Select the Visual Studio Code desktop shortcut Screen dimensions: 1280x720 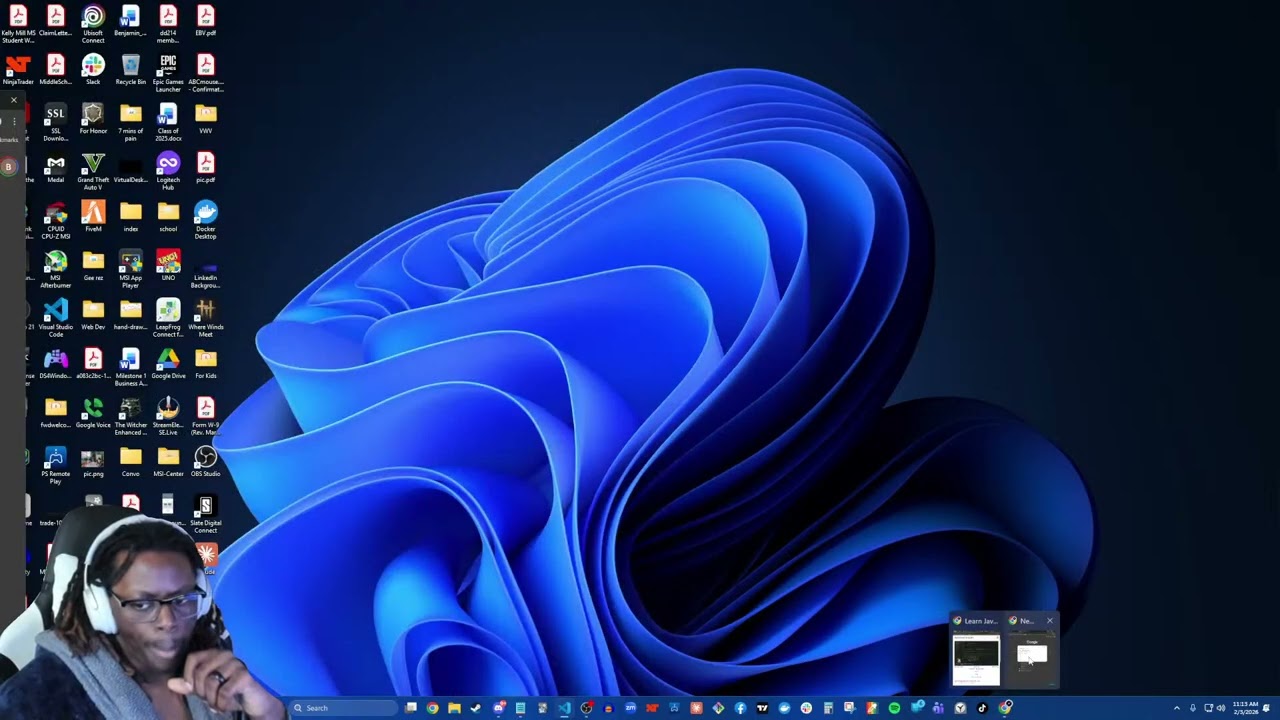coord(56,319)
